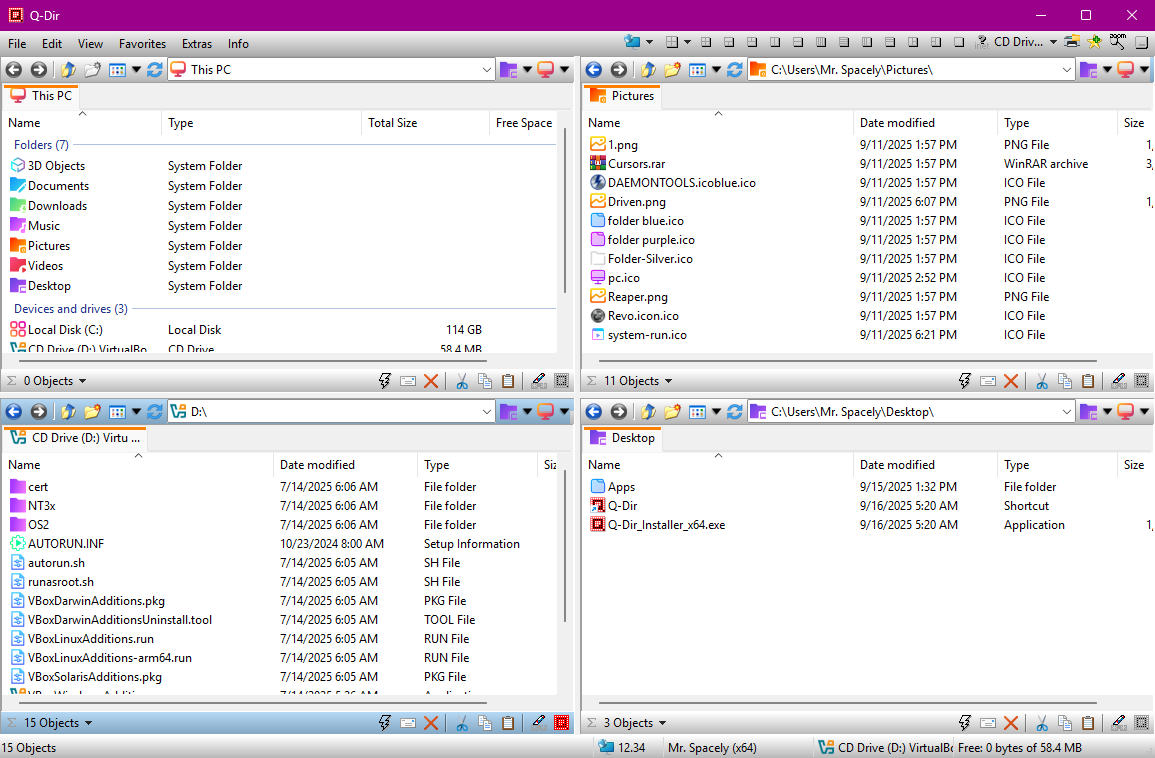Open the File menu

pyautogui.click(x=17, y=43)
